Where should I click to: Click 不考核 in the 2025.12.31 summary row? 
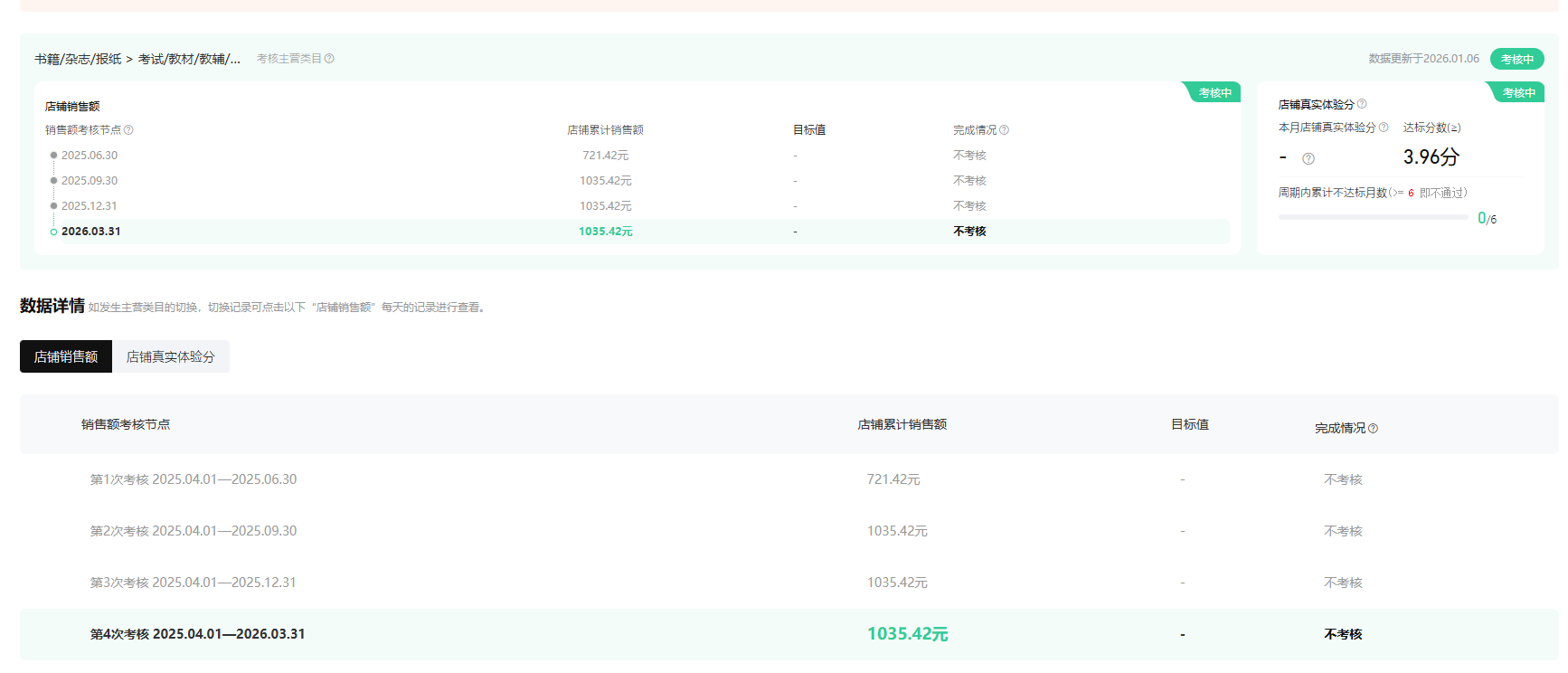click(969, 206)
